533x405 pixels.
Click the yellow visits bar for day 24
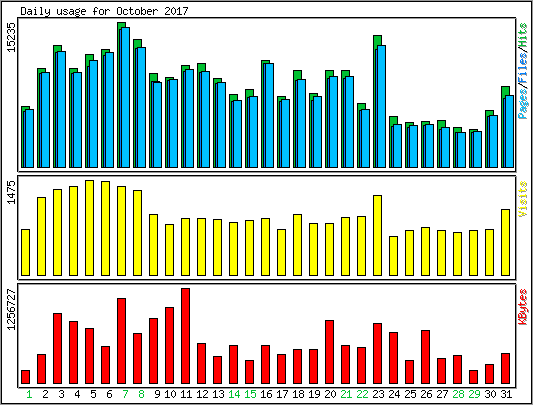click(x=393, y=256)
